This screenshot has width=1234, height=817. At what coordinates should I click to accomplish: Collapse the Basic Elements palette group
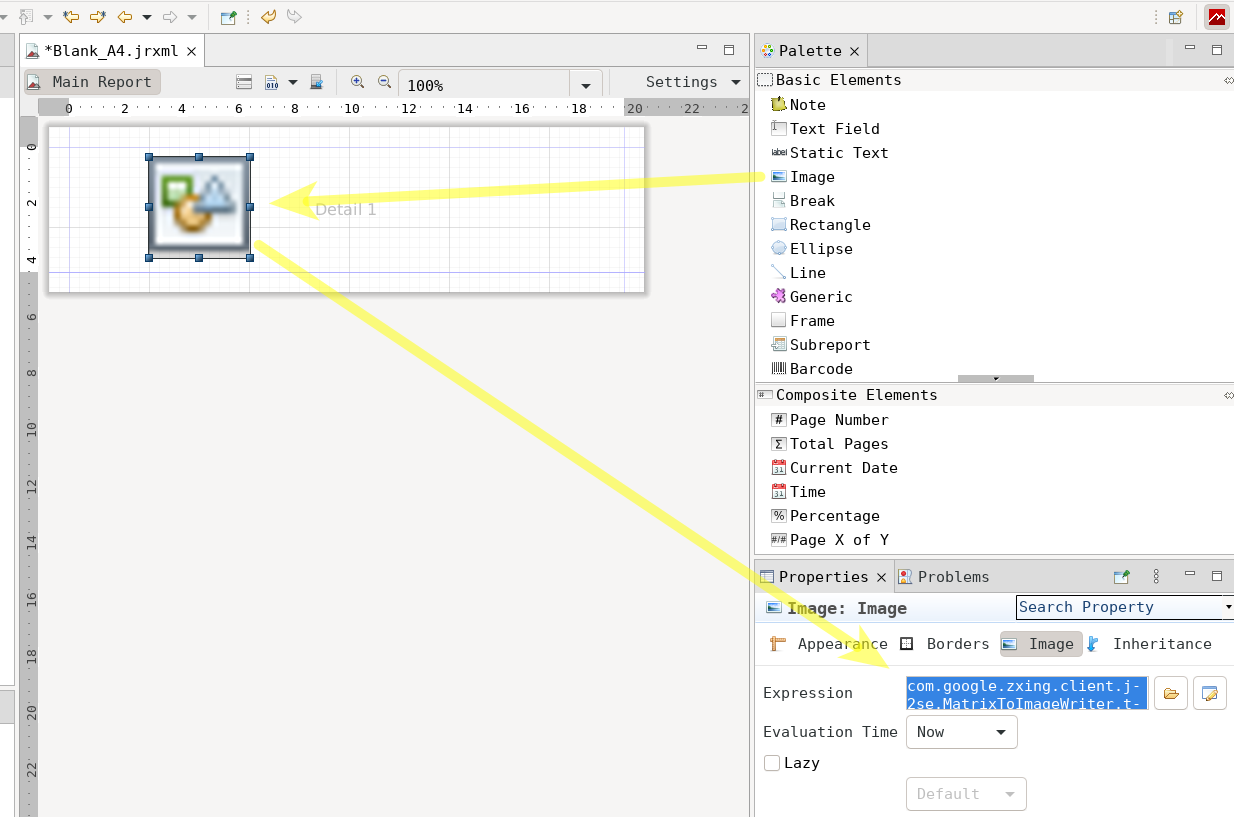837,80
